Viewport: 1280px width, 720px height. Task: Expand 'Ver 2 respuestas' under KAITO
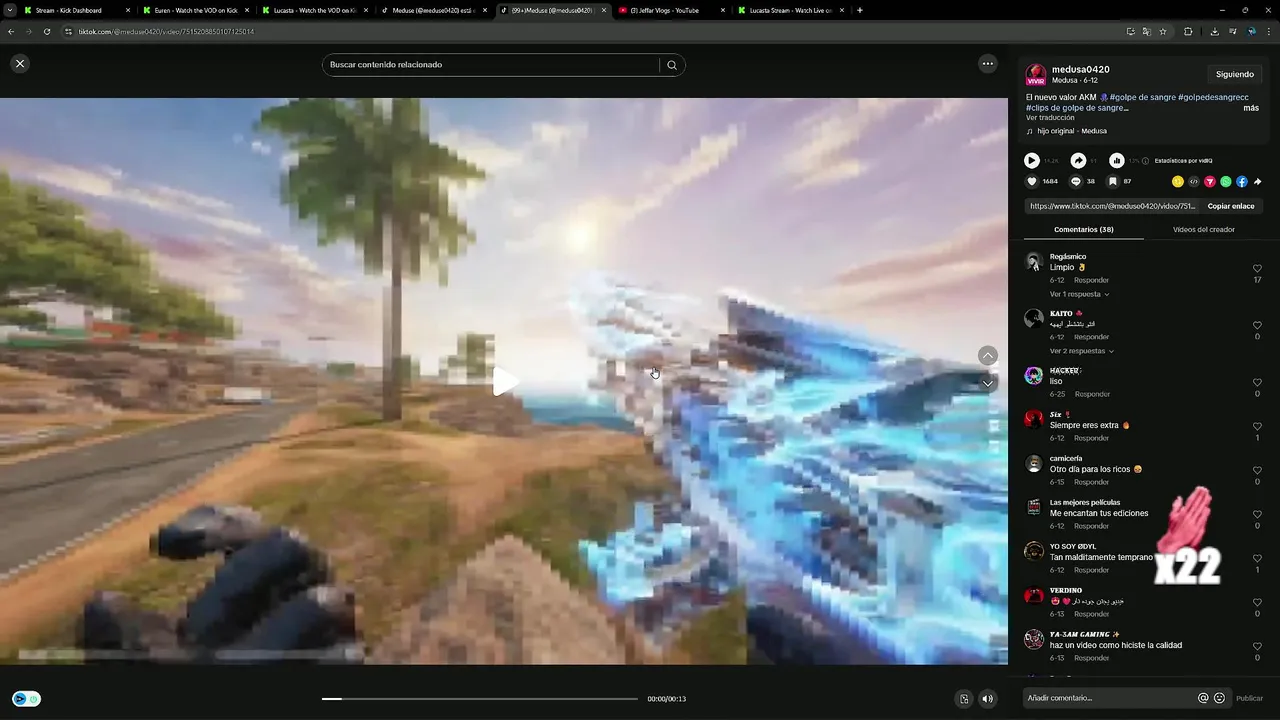click(x=1082, y=351)
